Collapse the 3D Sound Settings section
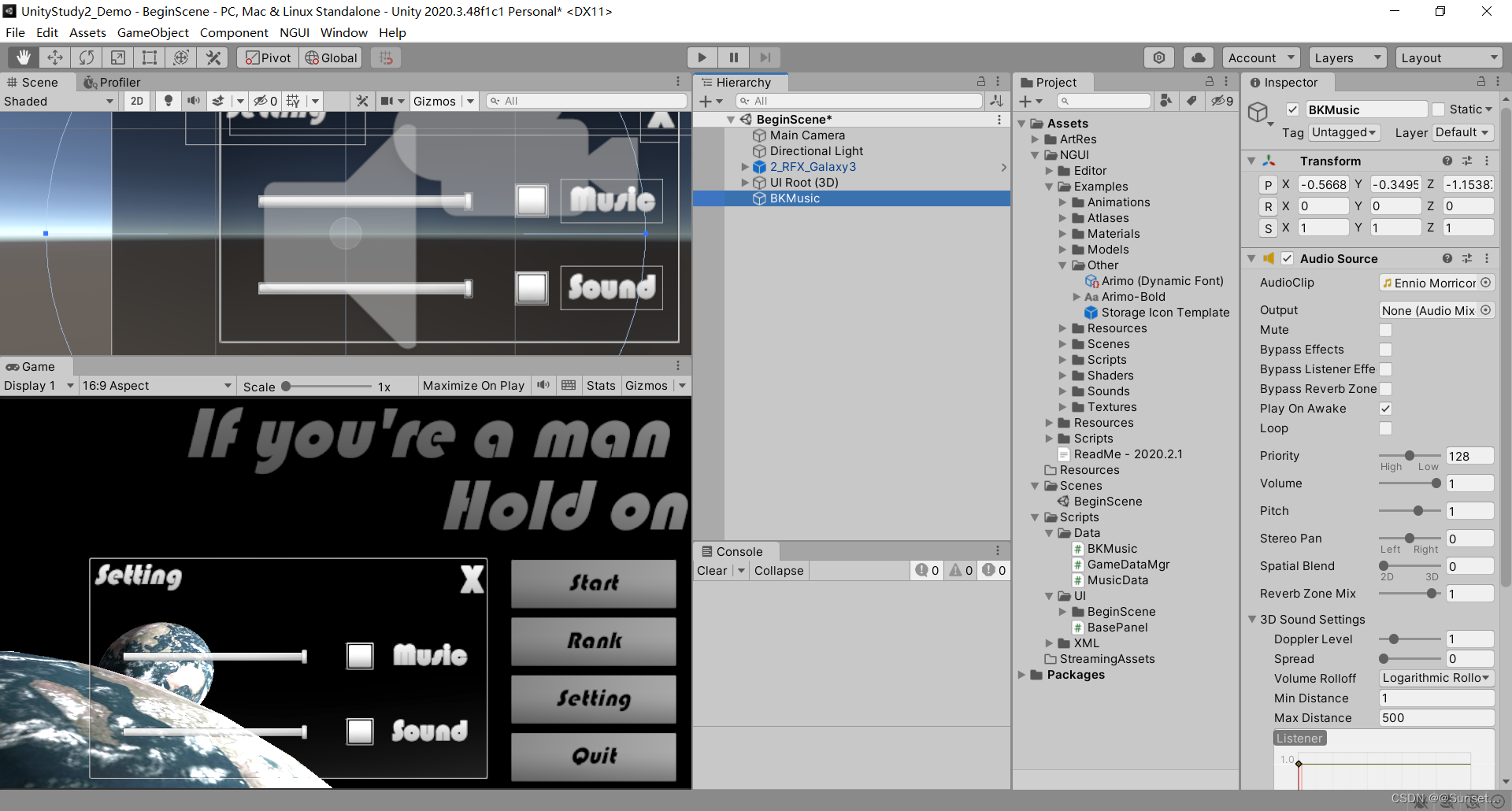 pyautogui.click(x=1252, y=620)
